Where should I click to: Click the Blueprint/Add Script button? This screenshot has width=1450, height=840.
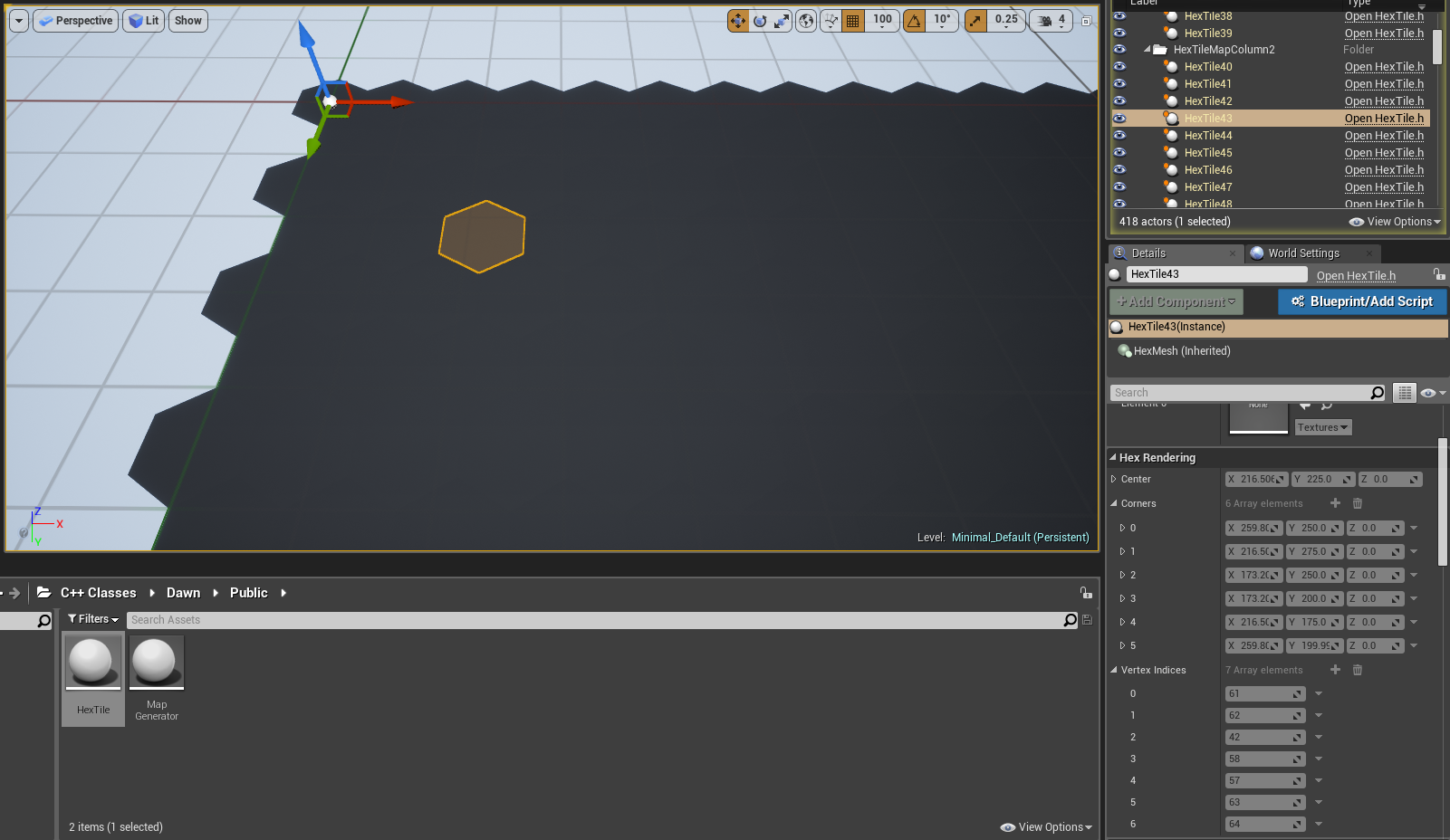pyautogui.click(x=1361, y=301)
